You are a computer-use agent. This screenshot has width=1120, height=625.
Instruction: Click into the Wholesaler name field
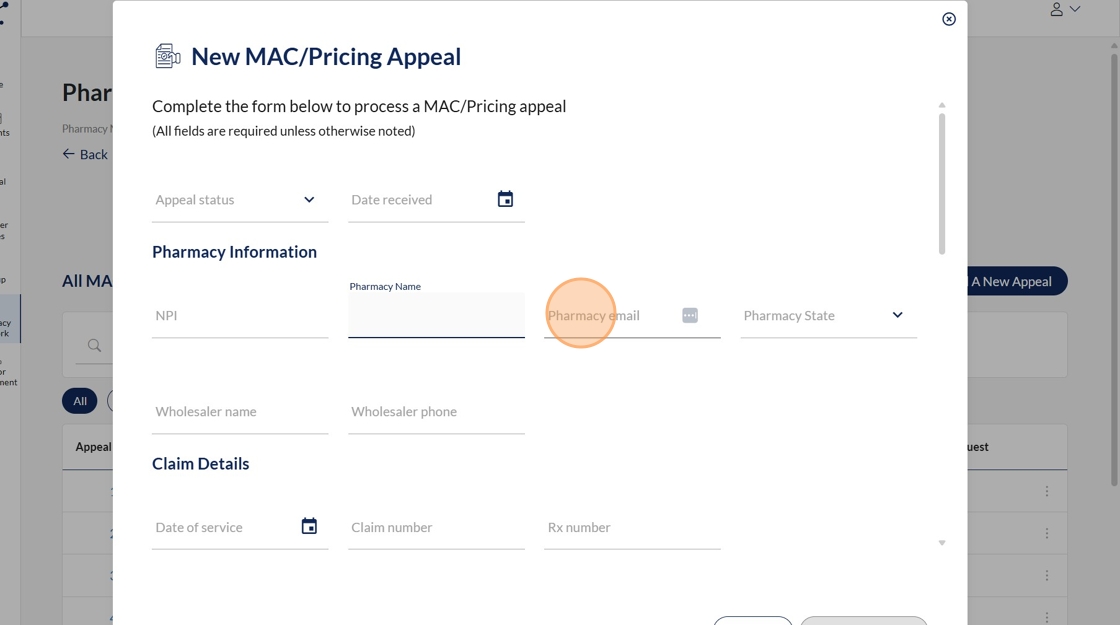[x=239, y=412]
